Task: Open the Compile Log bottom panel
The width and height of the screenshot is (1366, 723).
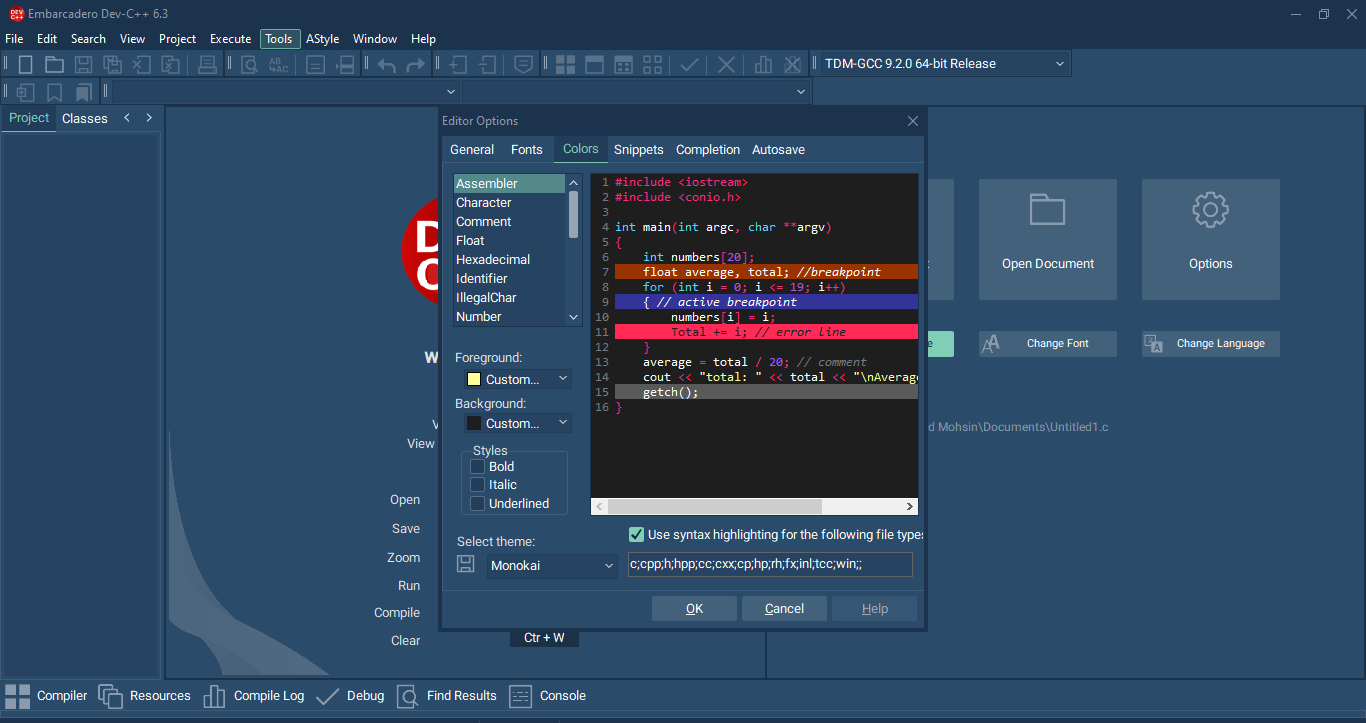Action: tap(253, 696)
